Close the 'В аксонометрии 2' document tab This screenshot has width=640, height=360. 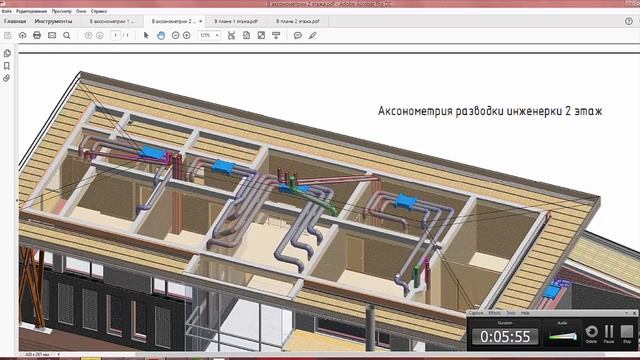pos(200,21)
